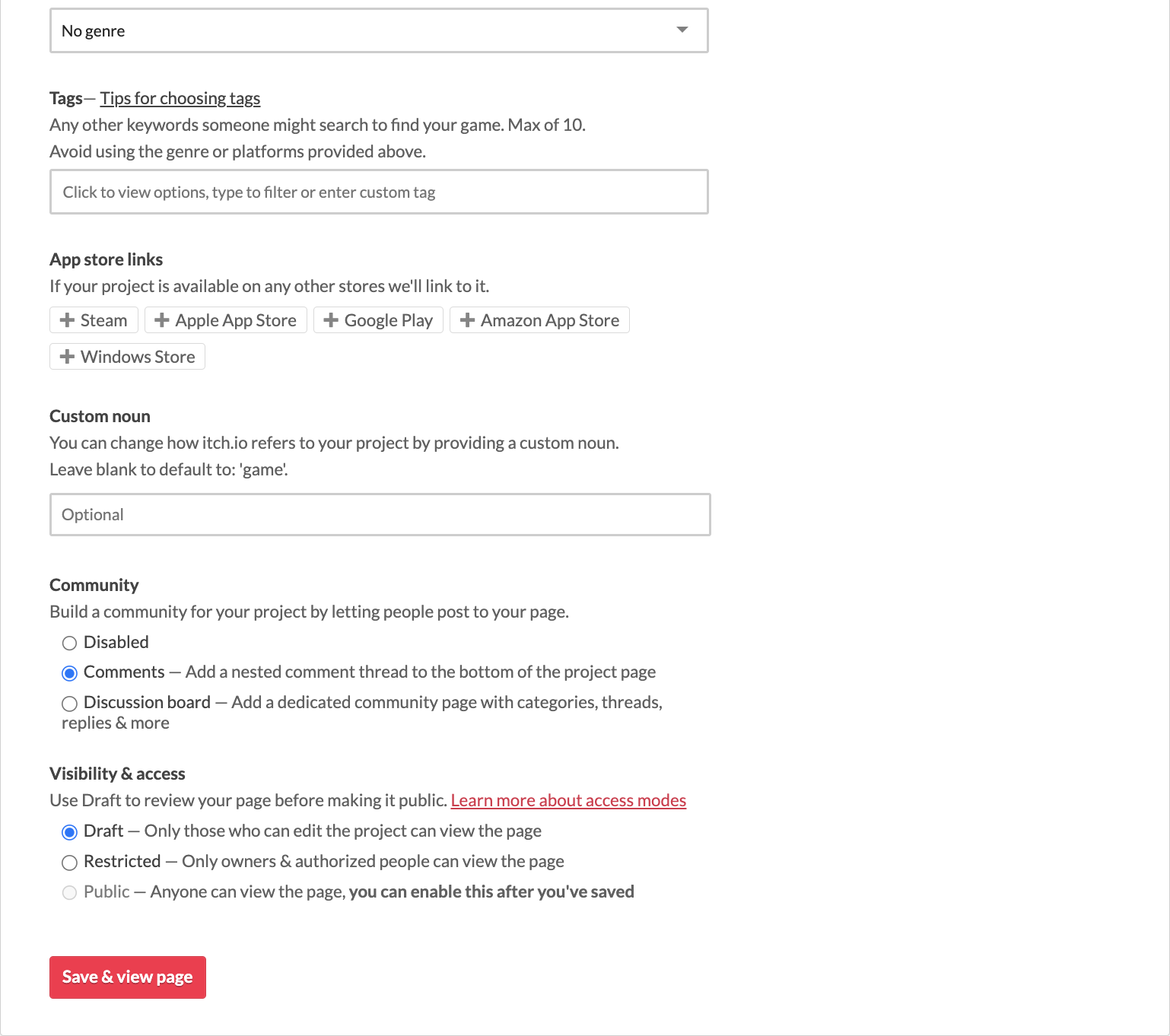1170x1036 pixels.
Task: Open the genre dropdown arrow
Action: pos(682,30)
